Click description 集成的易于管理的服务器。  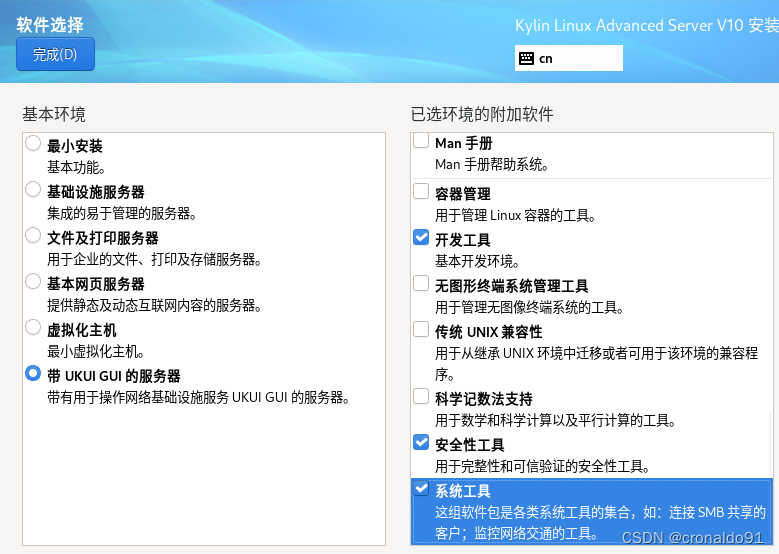pos(122,214)
